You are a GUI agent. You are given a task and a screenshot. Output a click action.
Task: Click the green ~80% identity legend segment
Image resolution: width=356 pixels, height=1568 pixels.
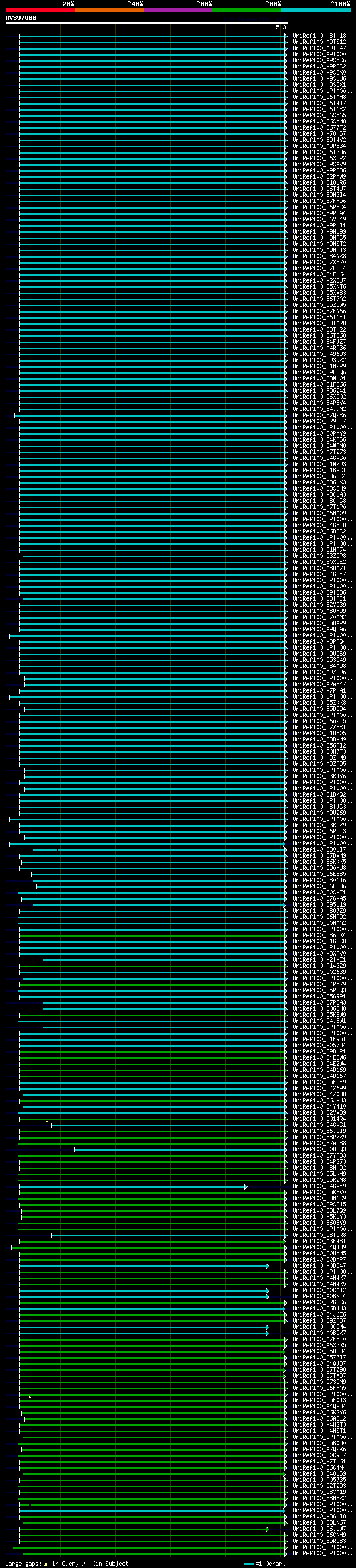click(x=247, y=10)
